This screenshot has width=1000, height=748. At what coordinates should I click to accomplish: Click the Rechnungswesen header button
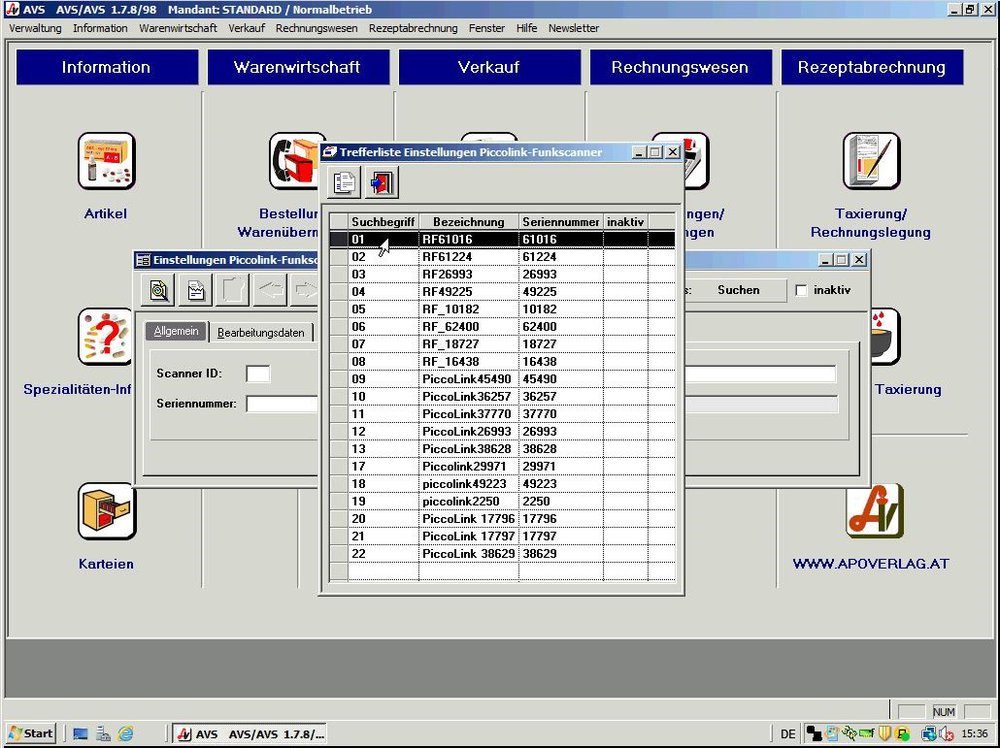click(680, 68)
